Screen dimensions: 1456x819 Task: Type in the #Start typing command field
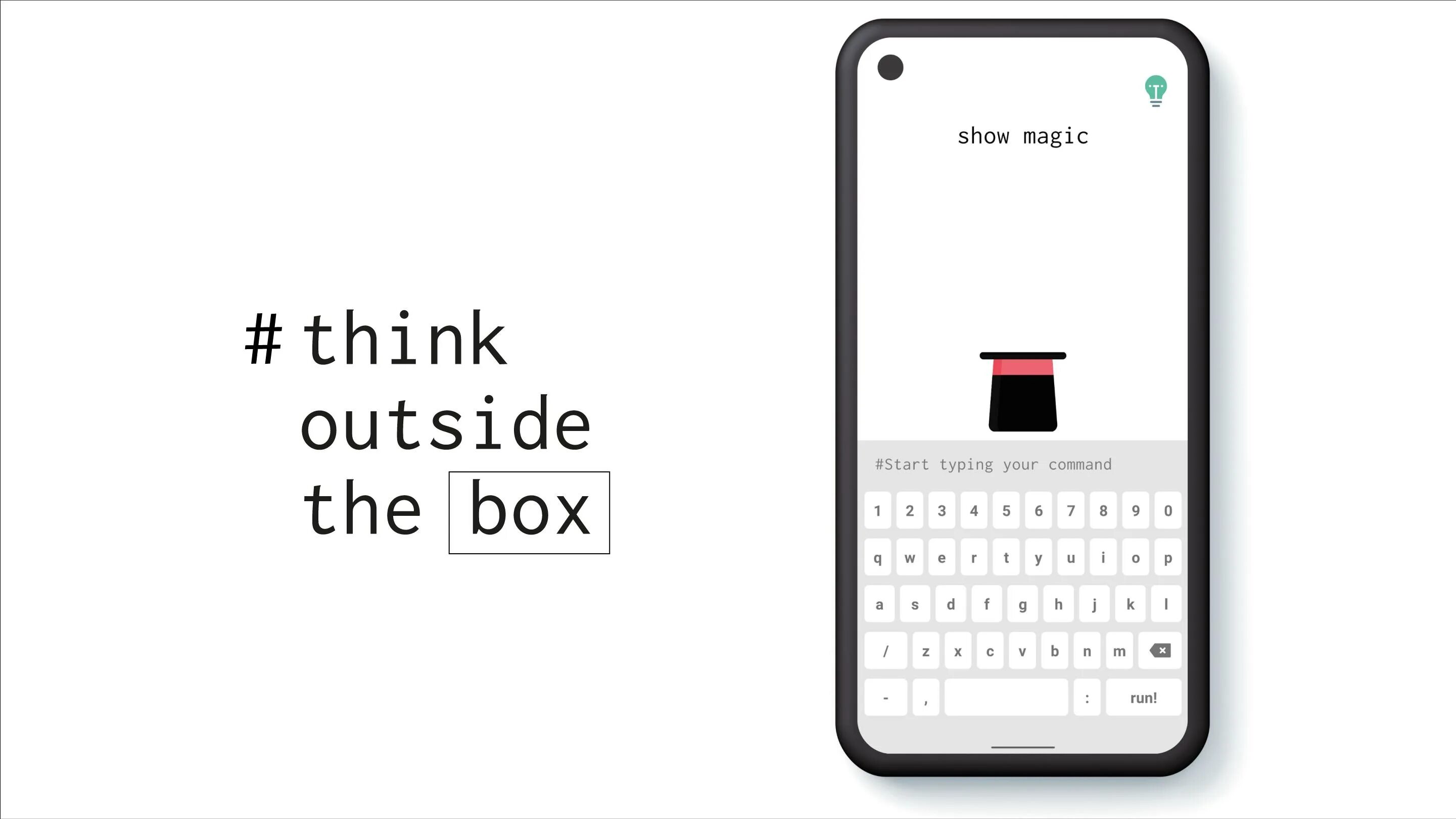1022,463
